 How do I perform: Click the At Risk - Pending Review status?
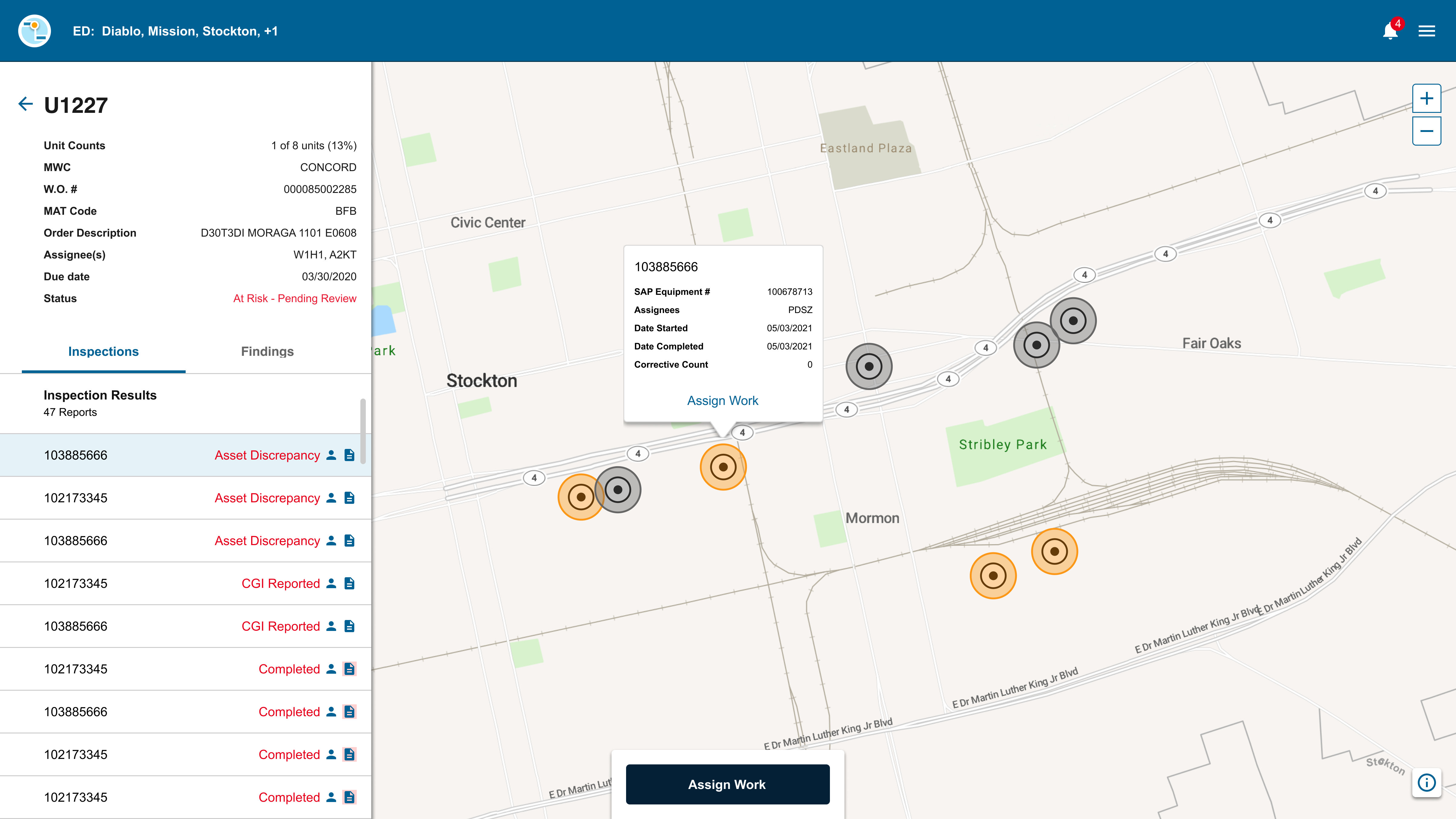295,298
